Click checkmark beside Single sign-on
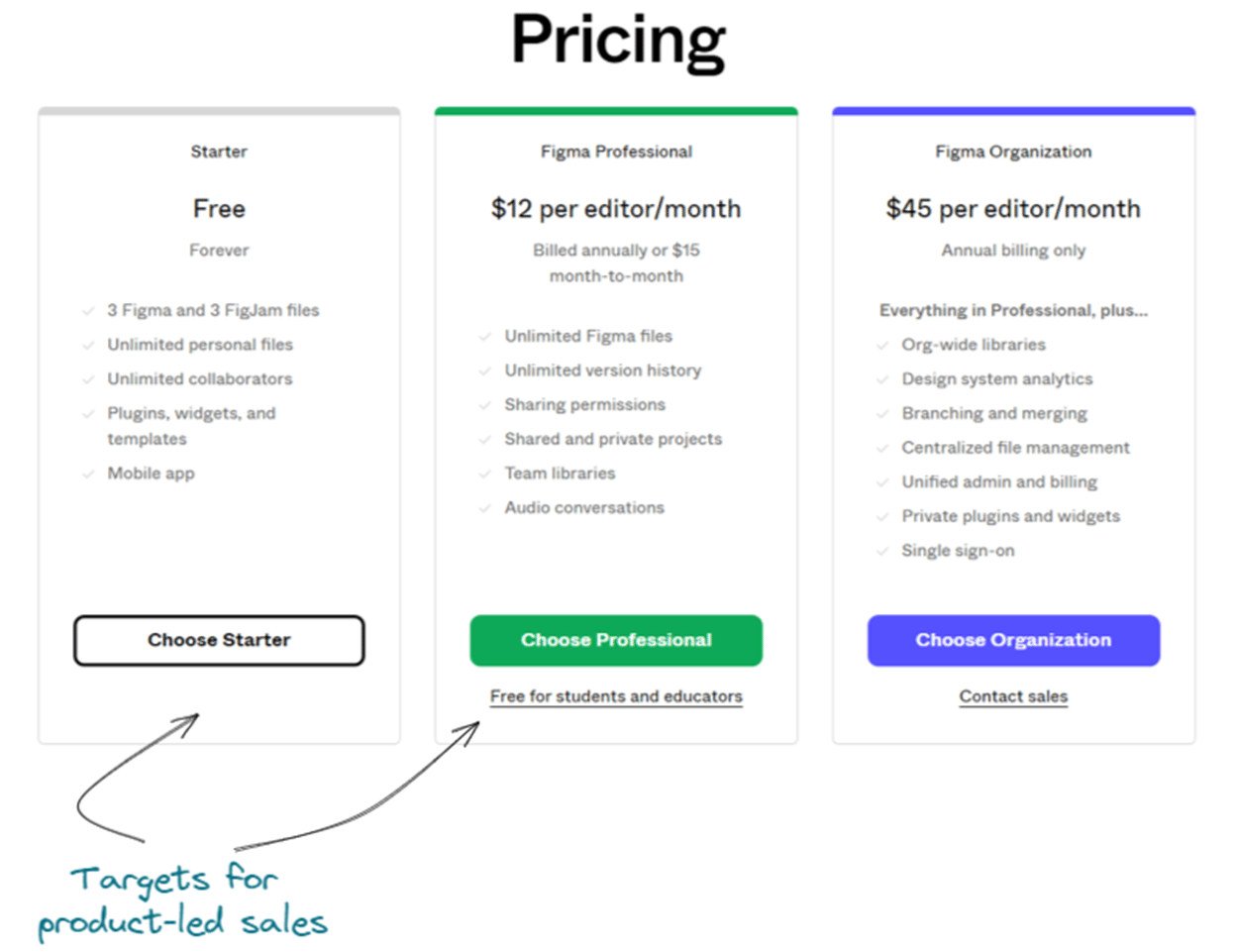This screenshot has width=1236, height=952. point(882,551)
